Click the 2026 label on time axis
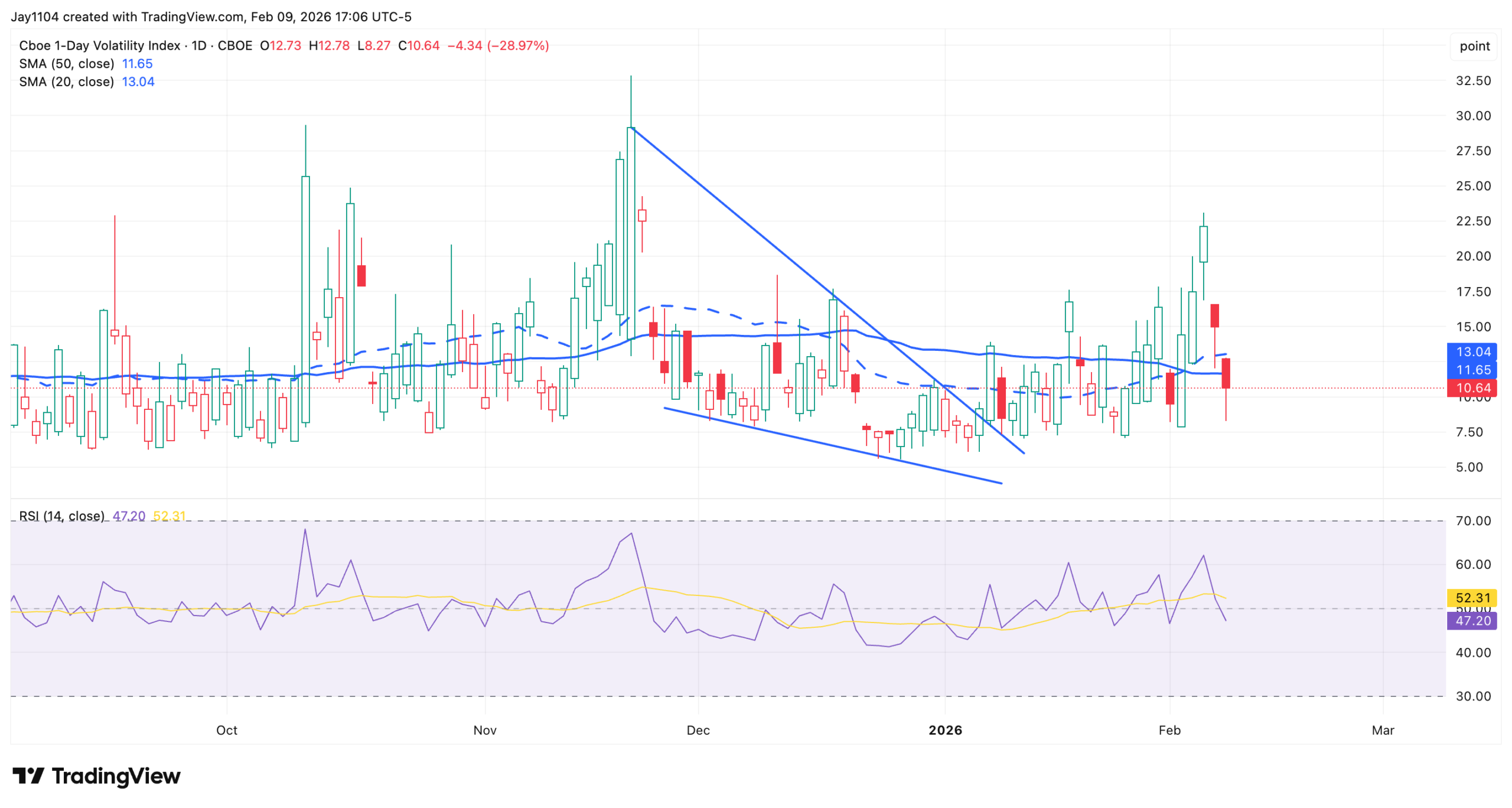This screenshot has width=1512, height=808. coord(944,730)
